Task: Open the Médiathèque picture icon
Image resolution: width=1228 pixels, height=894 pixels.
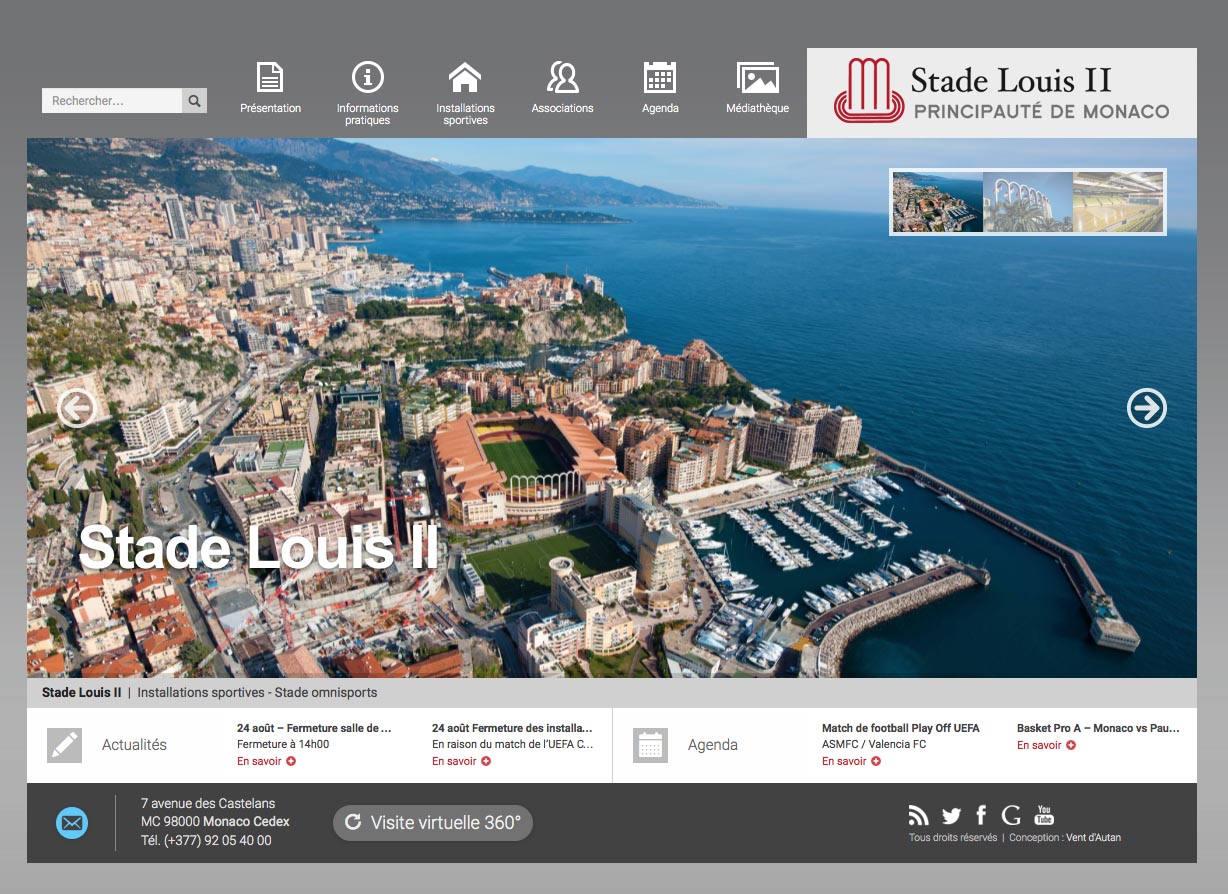Action: click(757, 77)
